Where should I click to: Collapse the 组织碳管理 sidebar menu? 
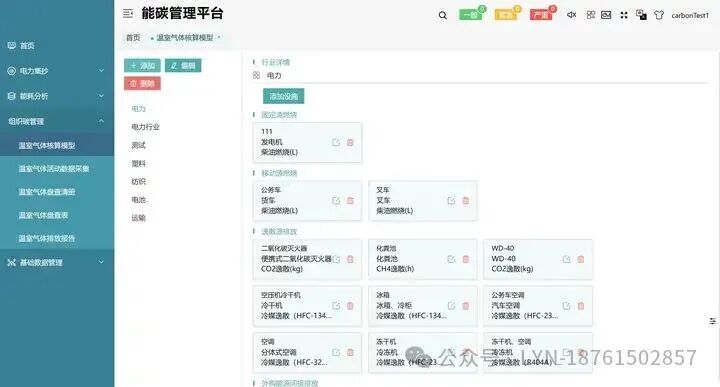tap(57, 121)
